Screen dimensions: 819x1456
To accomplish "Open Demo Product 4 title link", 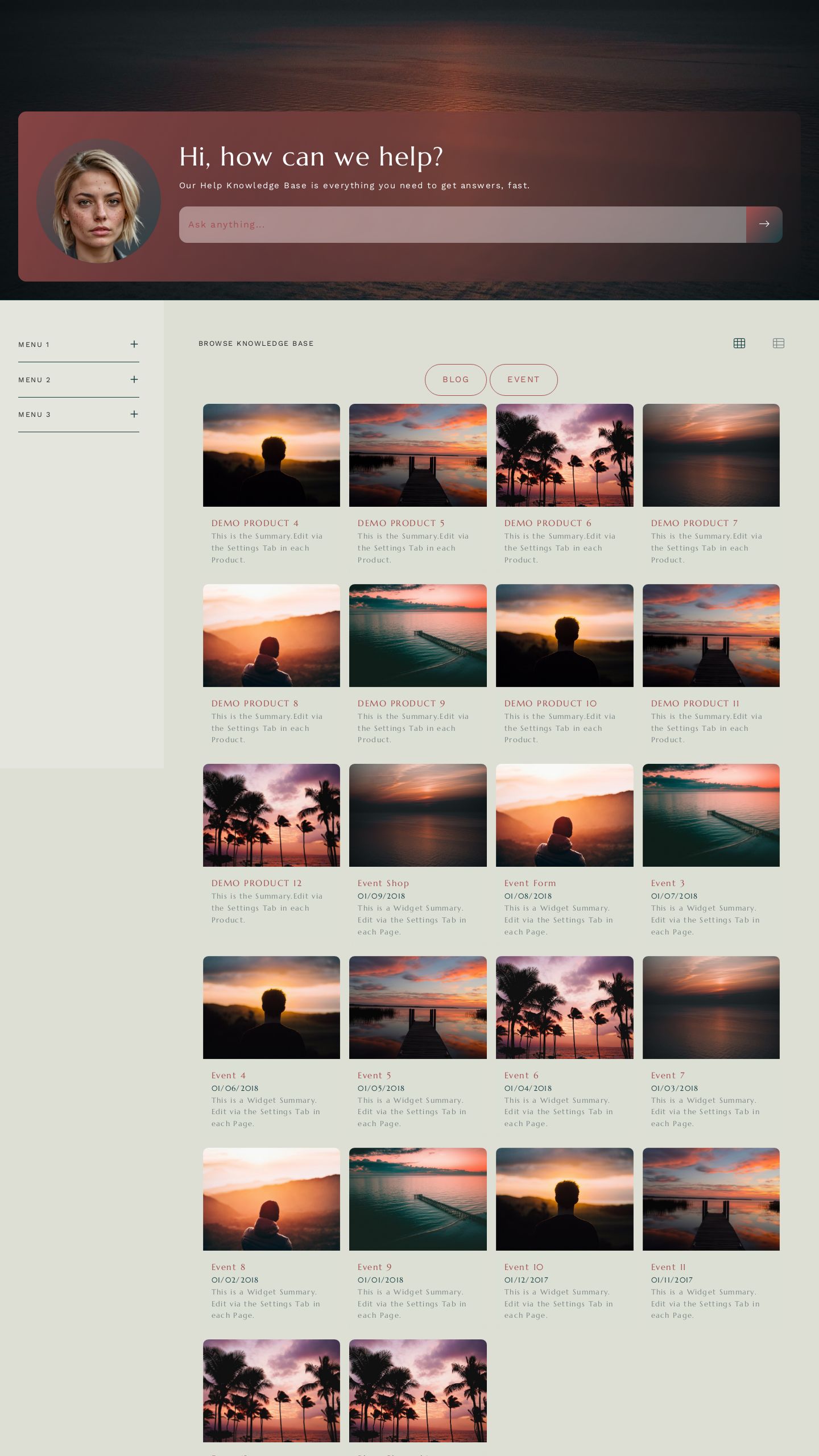I will coord(255,523).
